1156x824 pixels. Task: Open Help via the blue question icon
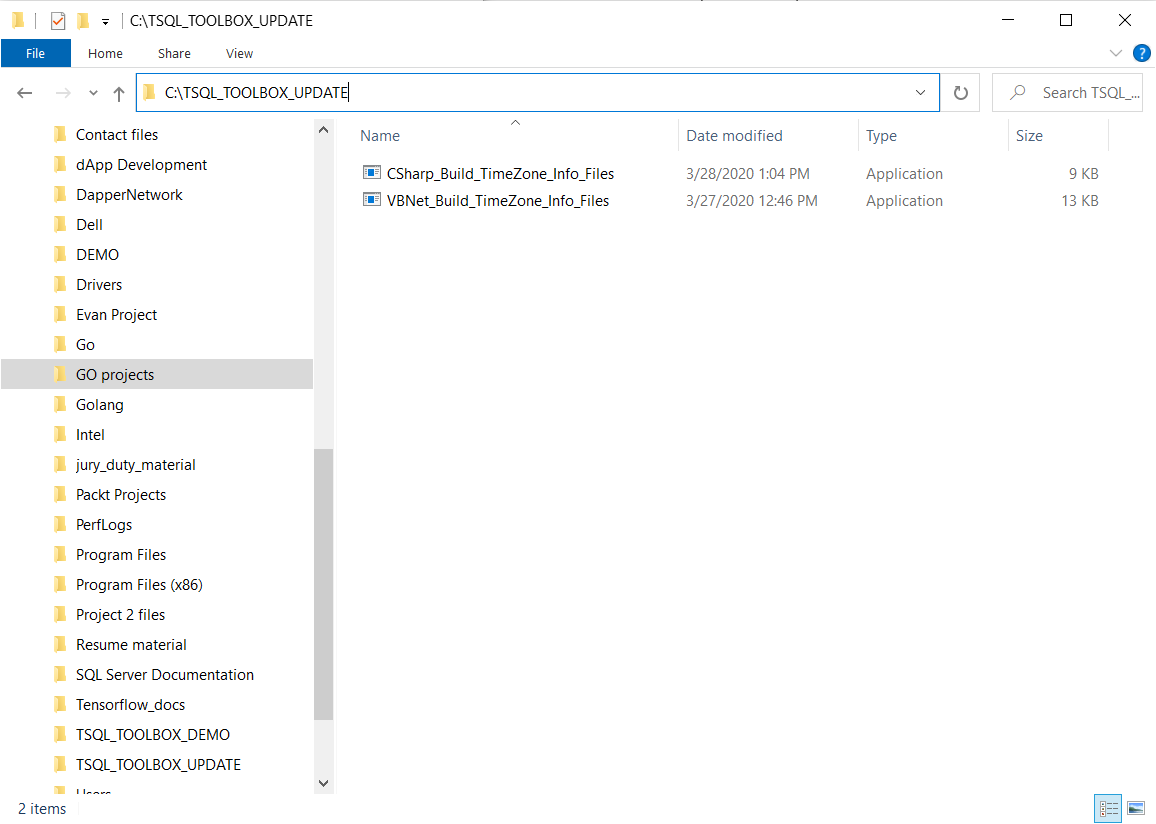click(1141, 53)
